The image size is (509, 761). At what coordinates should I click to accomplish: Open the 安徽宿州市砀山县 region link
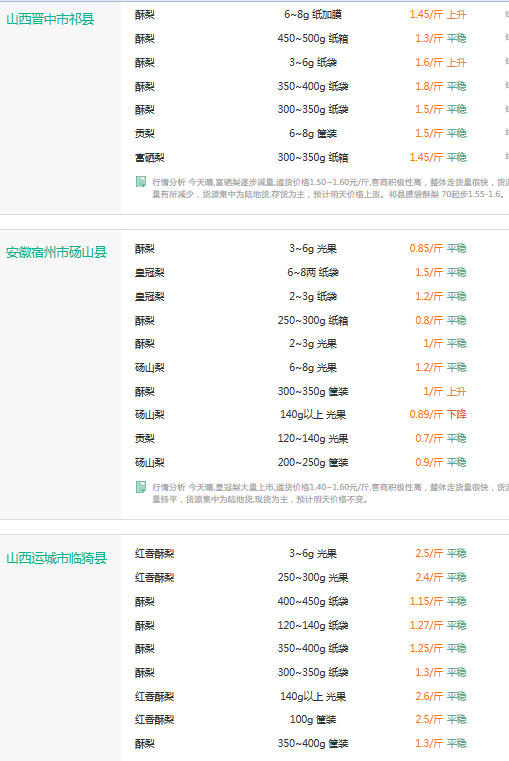(56, 252)
